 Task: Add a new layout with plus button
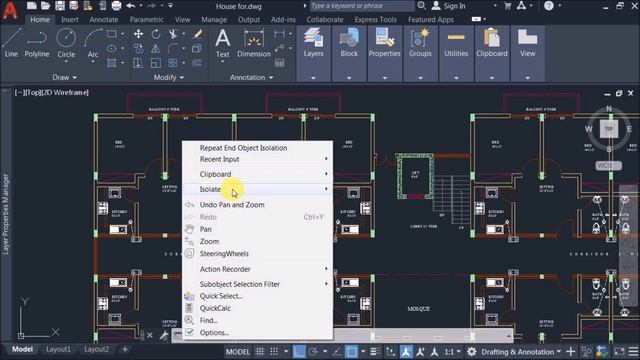point(125,349)
